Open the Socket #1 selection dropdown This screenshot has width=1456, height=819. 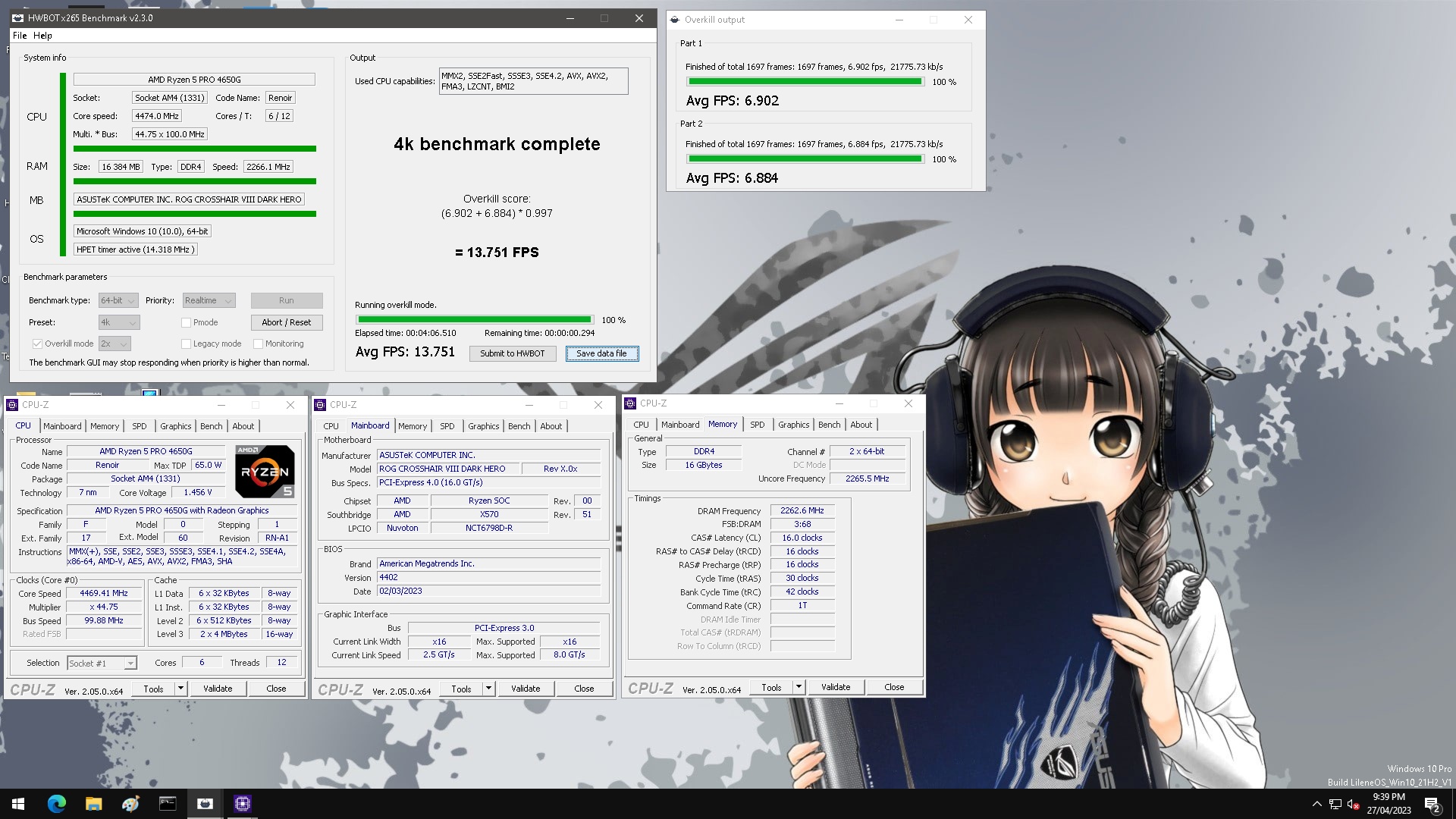pyautogui.click(x=102, y=664)
